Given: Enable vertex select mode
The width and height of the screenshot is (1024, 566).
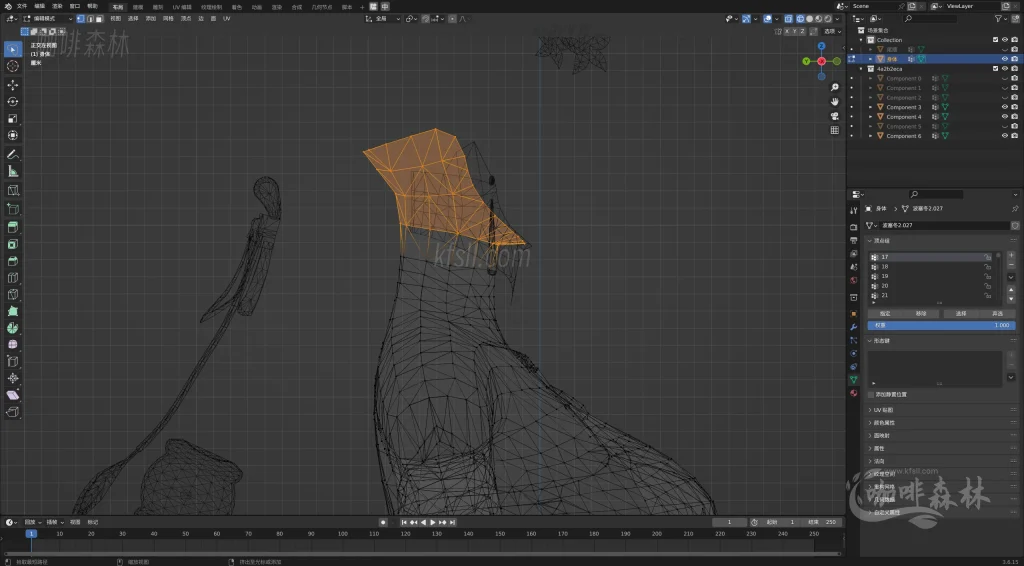Looking at the screenshot, I should pos(81,19).
